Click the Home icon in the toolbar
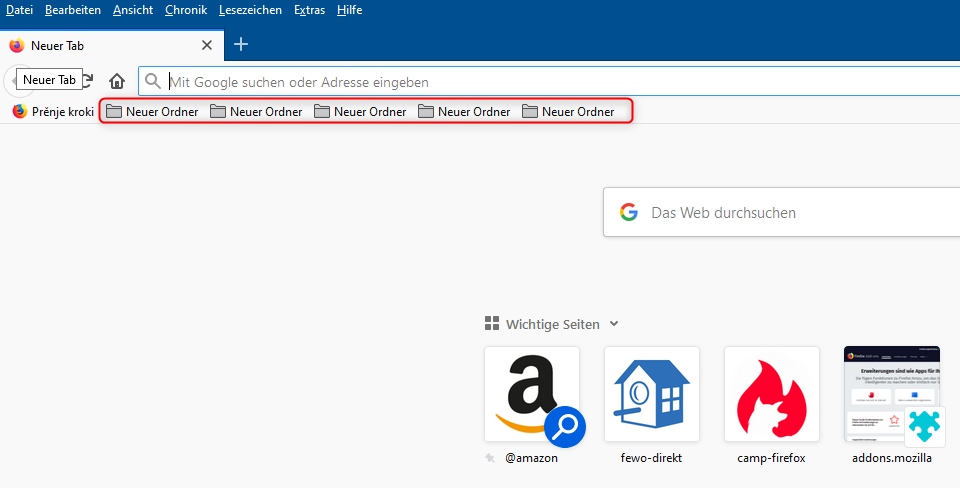This screenshot has height=488, width=960. pyautogui.click(x=117, y=82)
